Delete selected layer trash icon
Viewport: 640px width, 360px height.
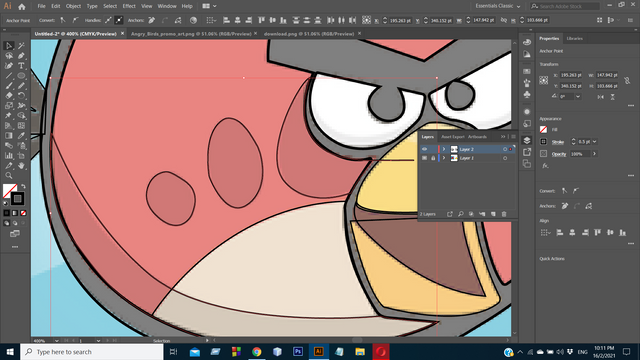click(x=504, y=214)
